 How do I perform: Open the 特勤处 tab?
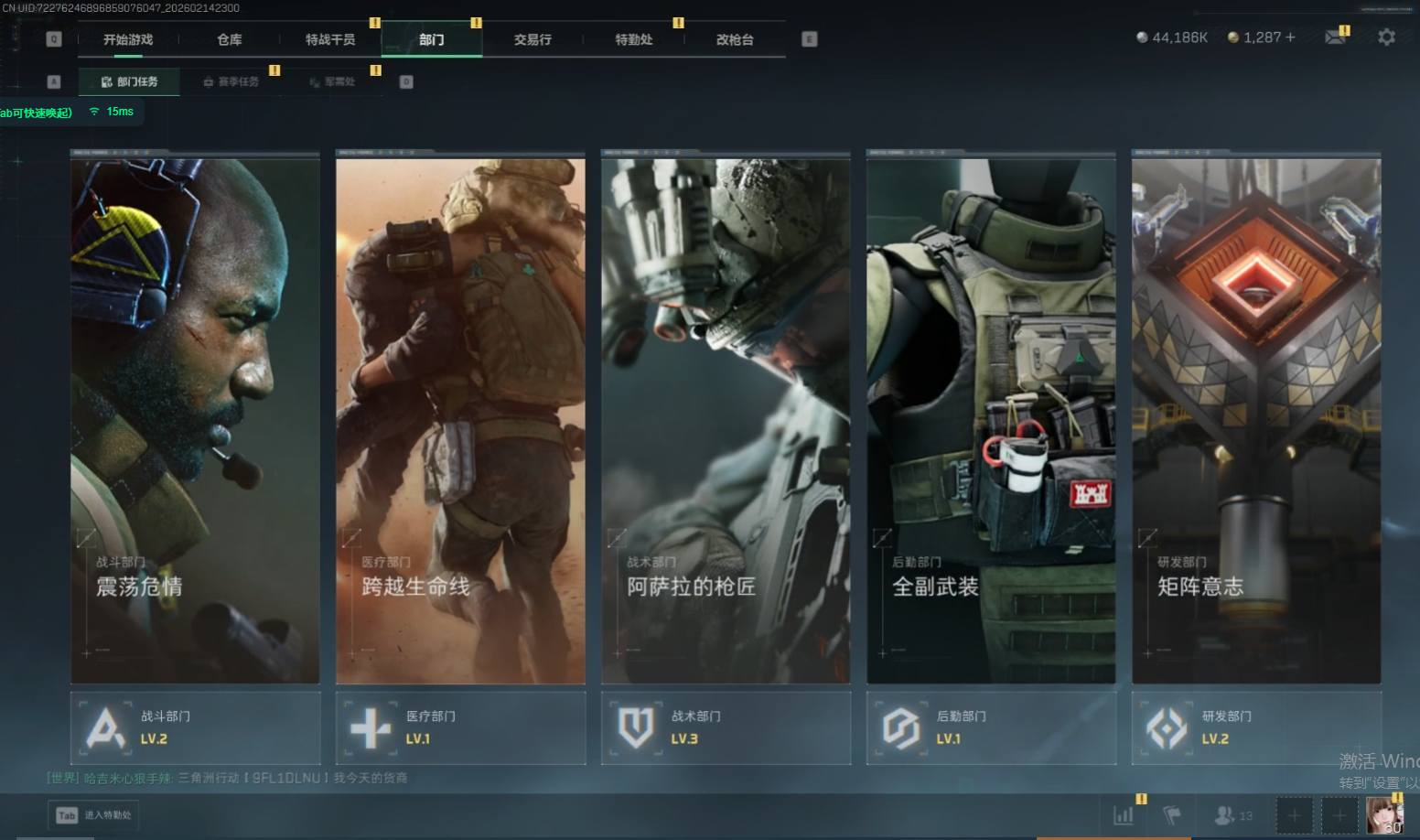click(634, 39)
